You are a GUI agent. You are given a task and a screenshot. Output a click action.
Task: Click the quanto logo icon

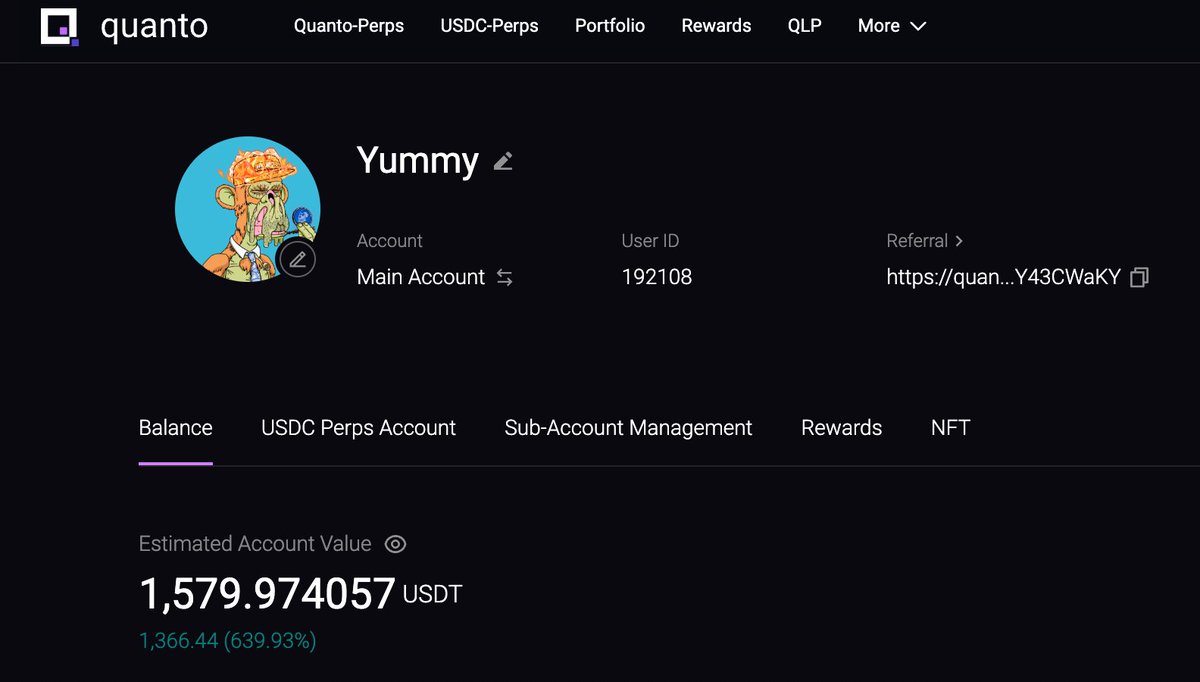(x=59, y=27)
